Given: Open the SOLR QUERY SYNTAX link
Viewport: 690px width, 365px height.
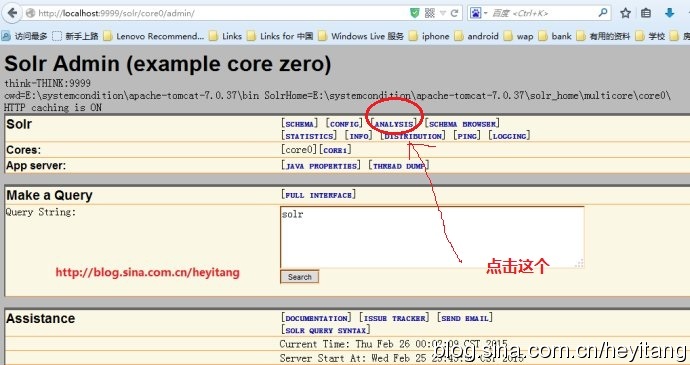Looking at the screenshot, I should click(x=326, y=330).
